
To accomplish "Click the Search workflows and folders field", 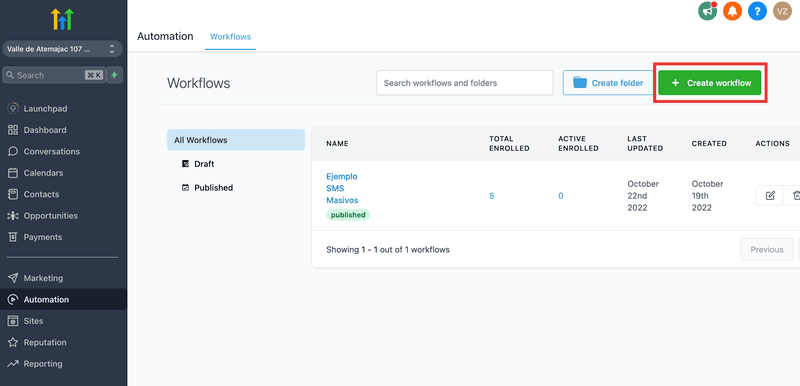I will [x=465, y=83].
